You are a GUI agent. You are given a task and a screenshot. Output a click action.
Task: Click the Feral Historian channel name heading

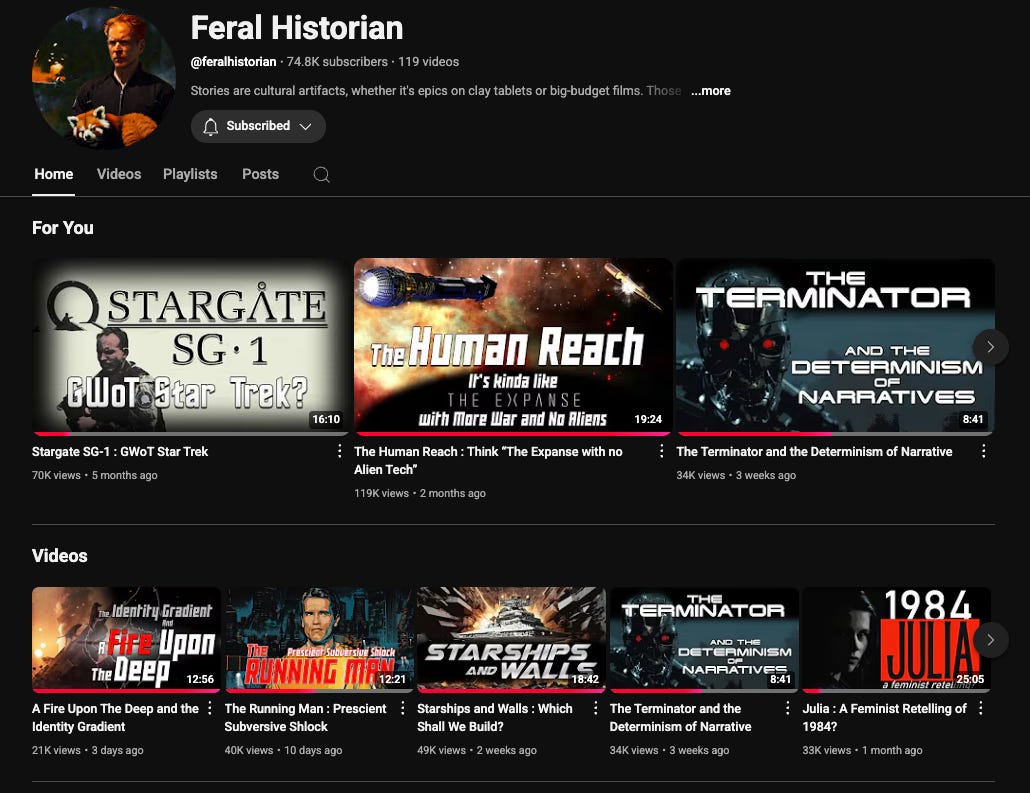tap(297, 28)
